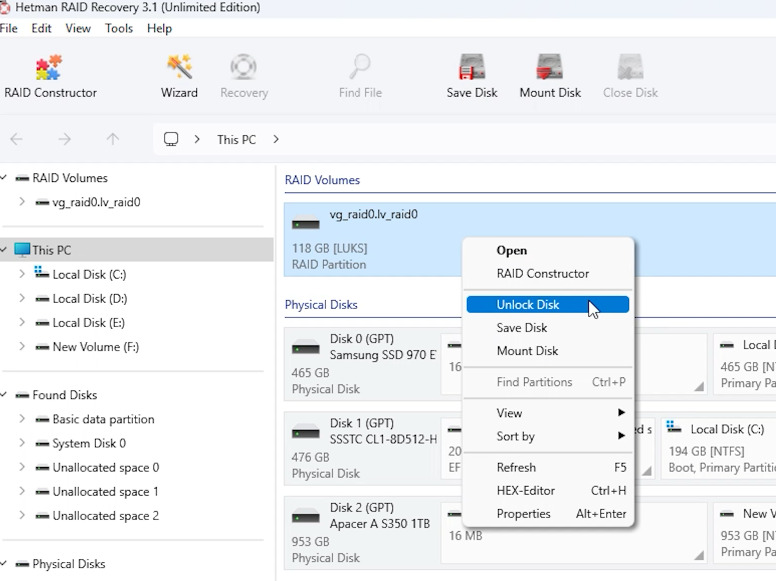Click This PC in the address breadcrumb
The image size is (776, 581).
pos(237,140)
